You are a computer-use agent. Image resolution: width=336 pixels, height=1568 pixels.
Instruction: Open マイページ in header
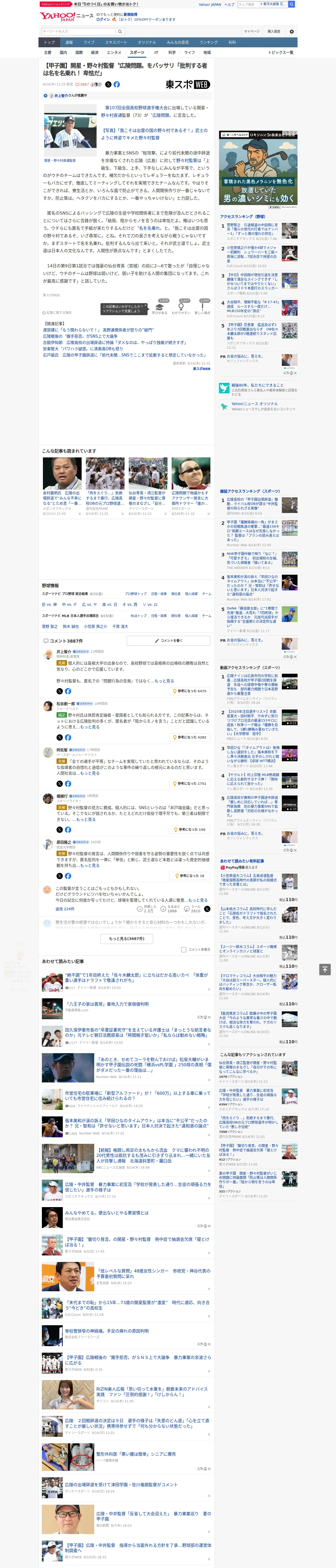coord(252,31)
